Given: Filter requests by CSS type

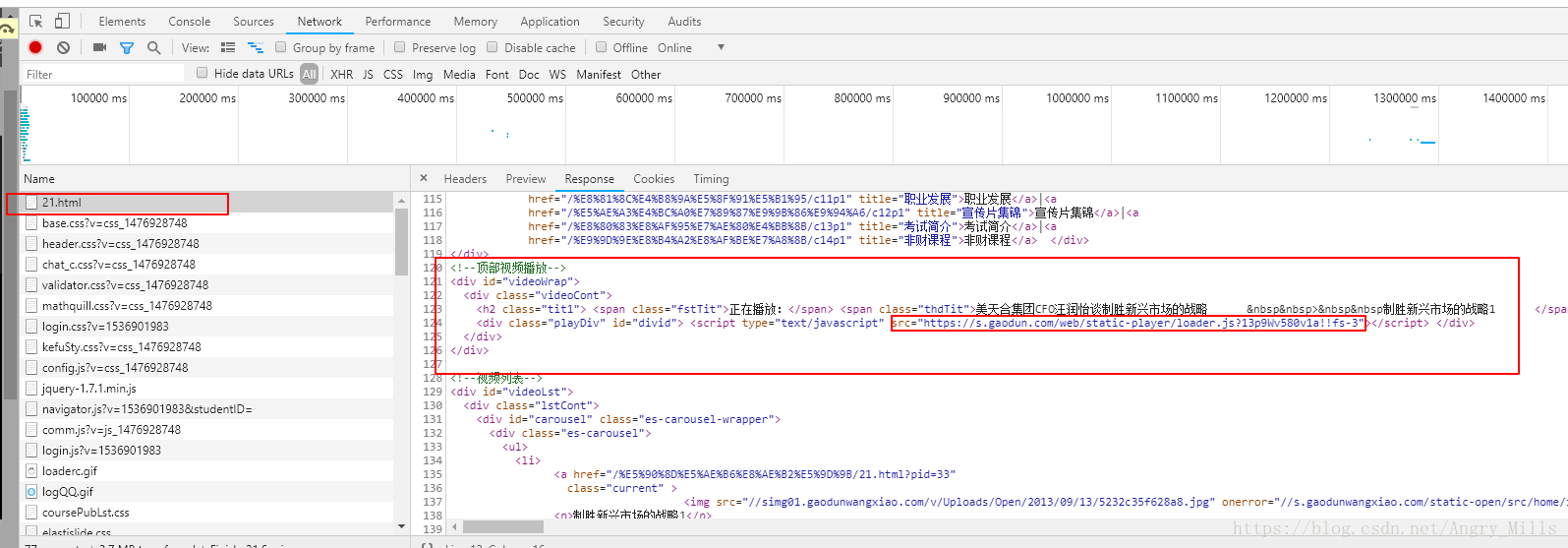Looking at the screenshot, I should (393, 74).
